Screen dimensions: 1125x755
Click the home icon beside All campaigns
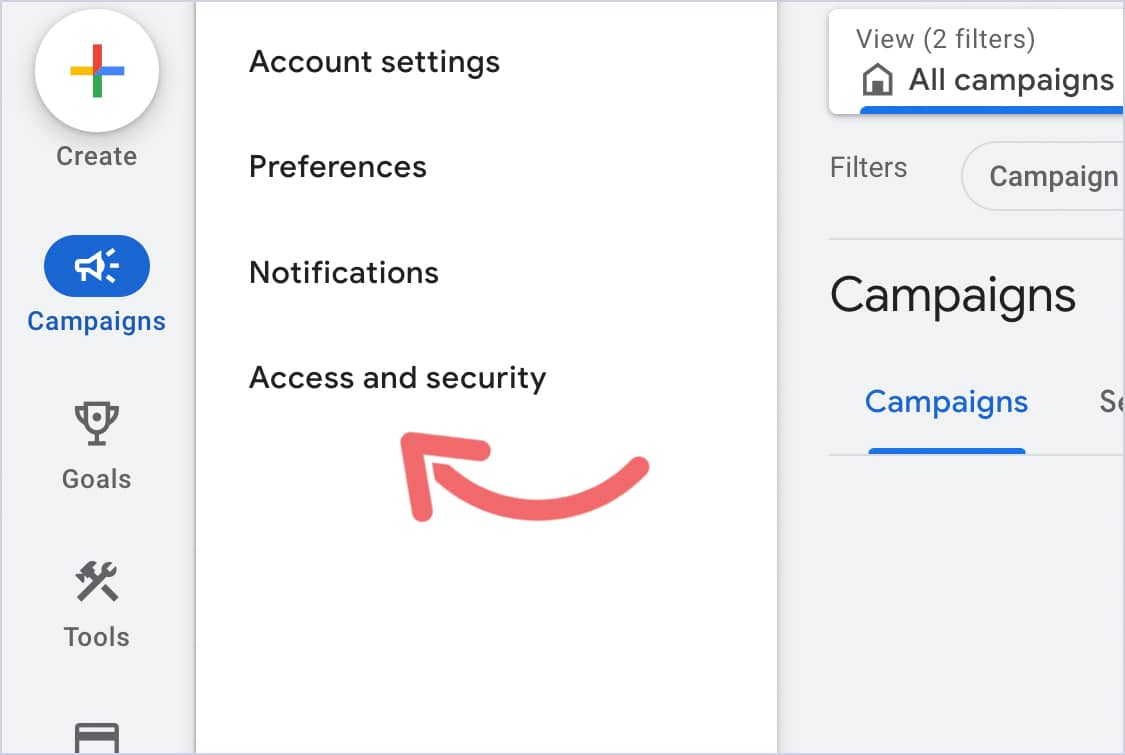[877, 80]
